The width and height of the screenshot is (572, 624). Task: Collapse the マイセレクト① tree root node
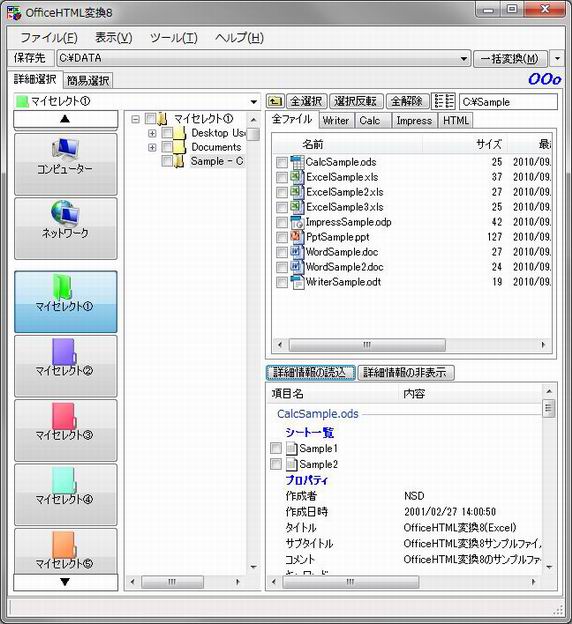click(135, 119)
